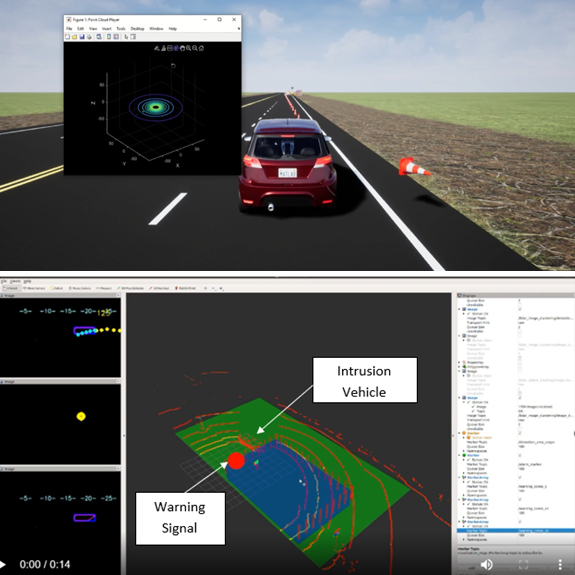Click the Save Figure icon in MATLAB toolbar
This screenshot has height=575, width=575.
click(82, 37)
